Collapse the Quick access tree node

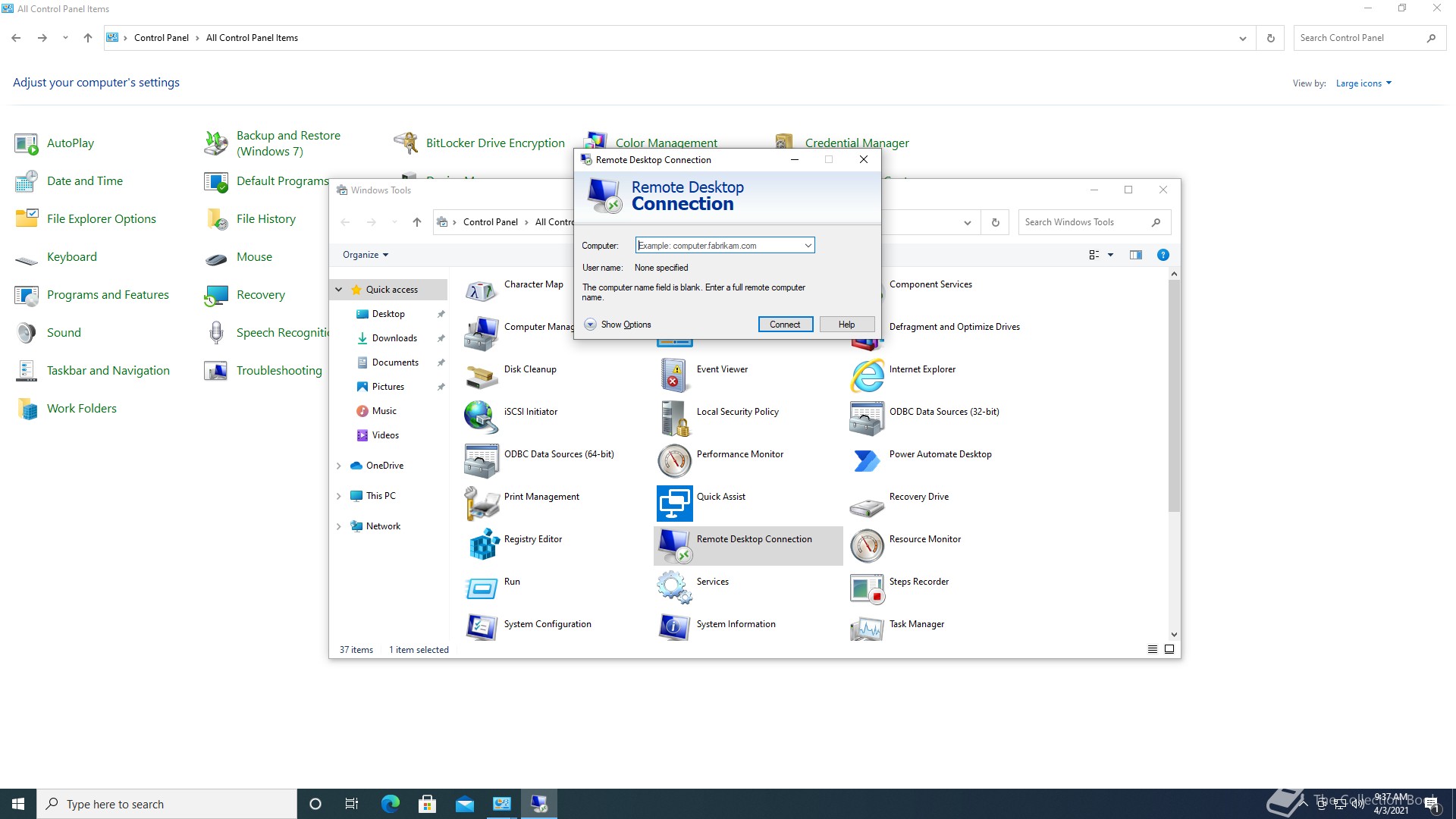(x=339, y=290)
